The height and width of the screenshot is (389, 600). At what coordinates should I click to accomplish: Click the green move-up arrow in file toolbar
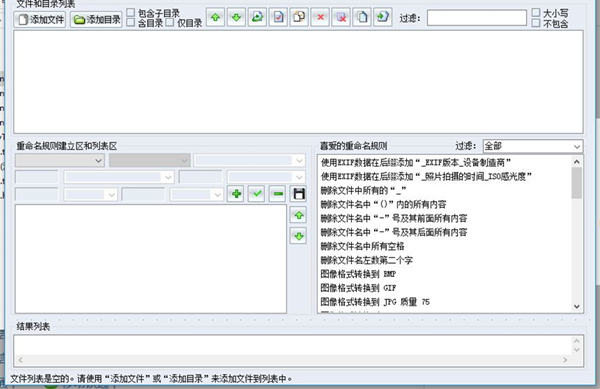(215, 17)
